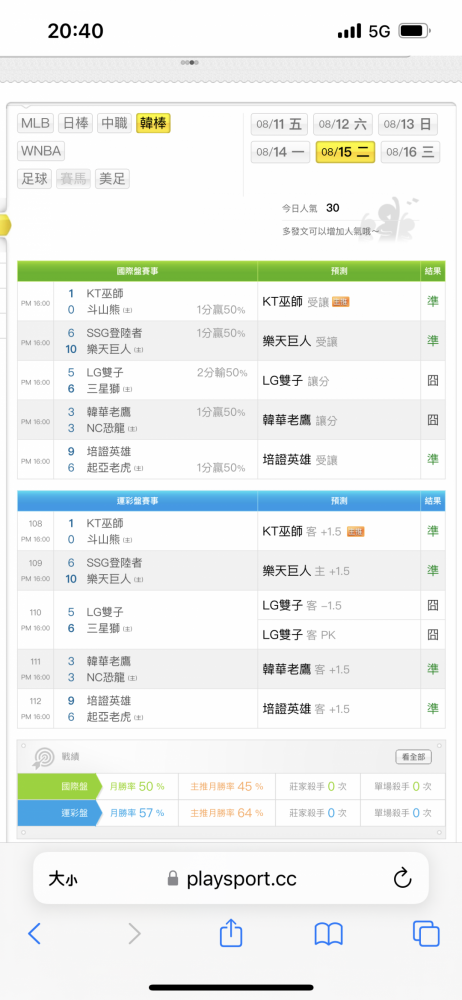Select the 中職 league tab
Viewport: 462px width, 1000px height.
(x=115, y=124)
